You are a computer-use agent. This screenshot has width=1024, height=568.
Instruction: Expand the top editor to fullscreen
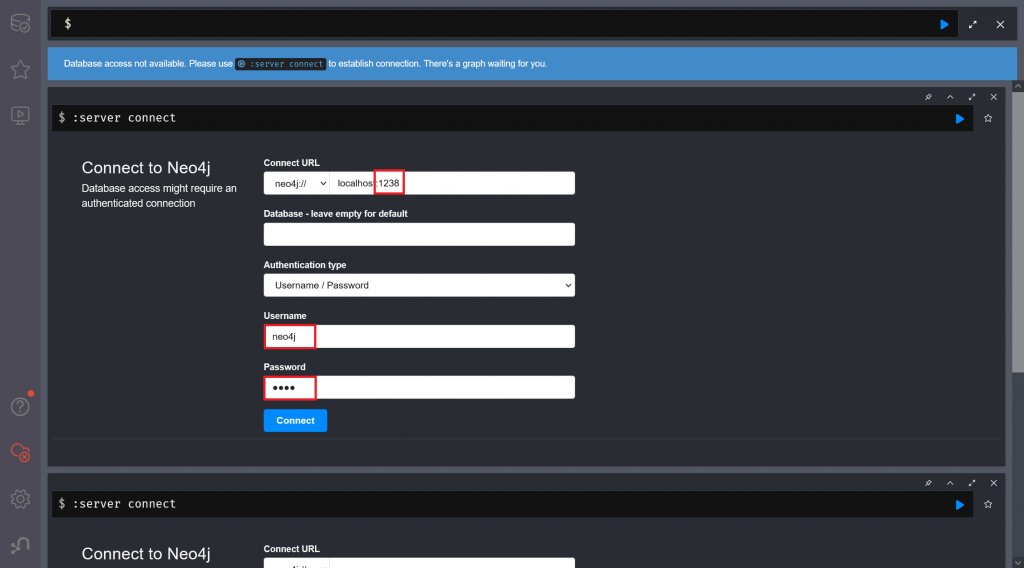click(x=972, y=24)
